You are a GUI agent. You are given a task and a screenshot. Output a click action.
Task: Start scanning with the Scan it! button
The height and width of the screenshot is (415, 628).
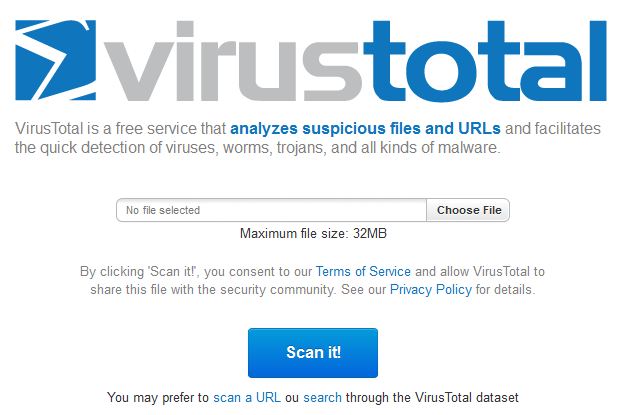pyautogui.click(x=313, y=353)
